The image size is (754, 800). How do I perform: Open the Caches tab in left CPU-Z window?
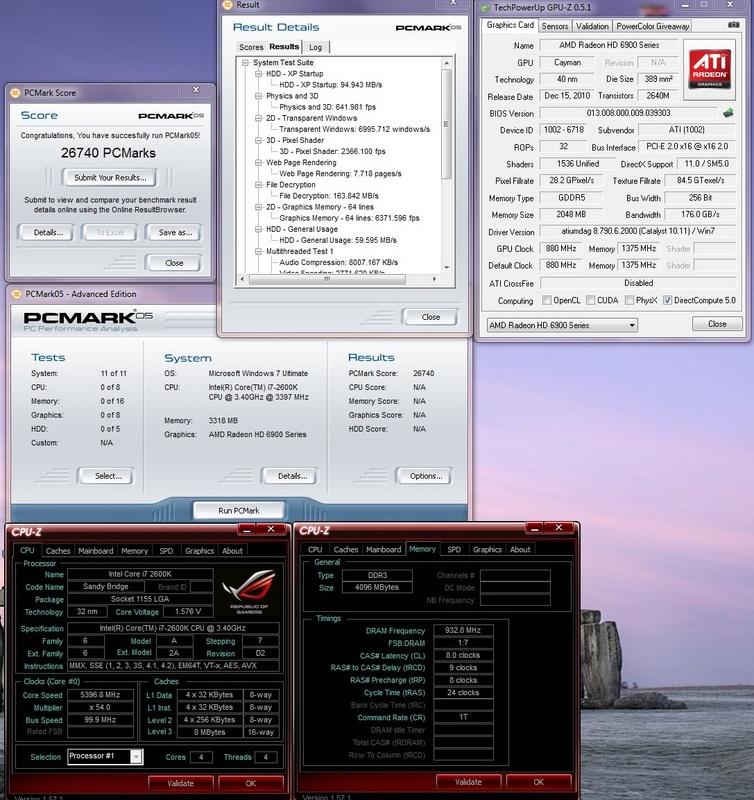pos(58,551)
